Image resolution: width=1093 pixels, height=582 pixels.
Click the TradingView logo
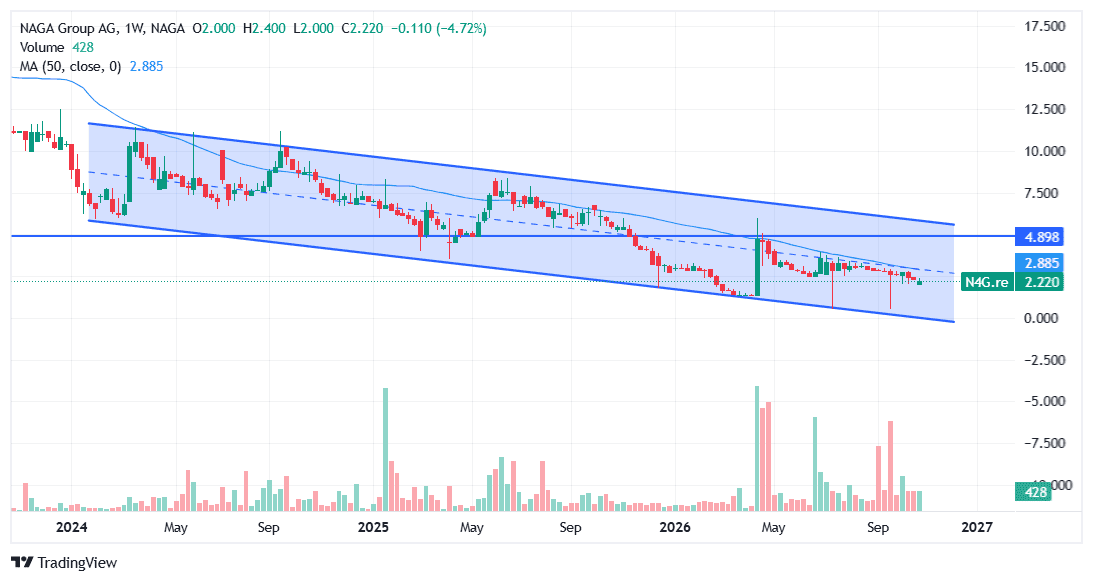pyautogui.click(x=64, y=562)
